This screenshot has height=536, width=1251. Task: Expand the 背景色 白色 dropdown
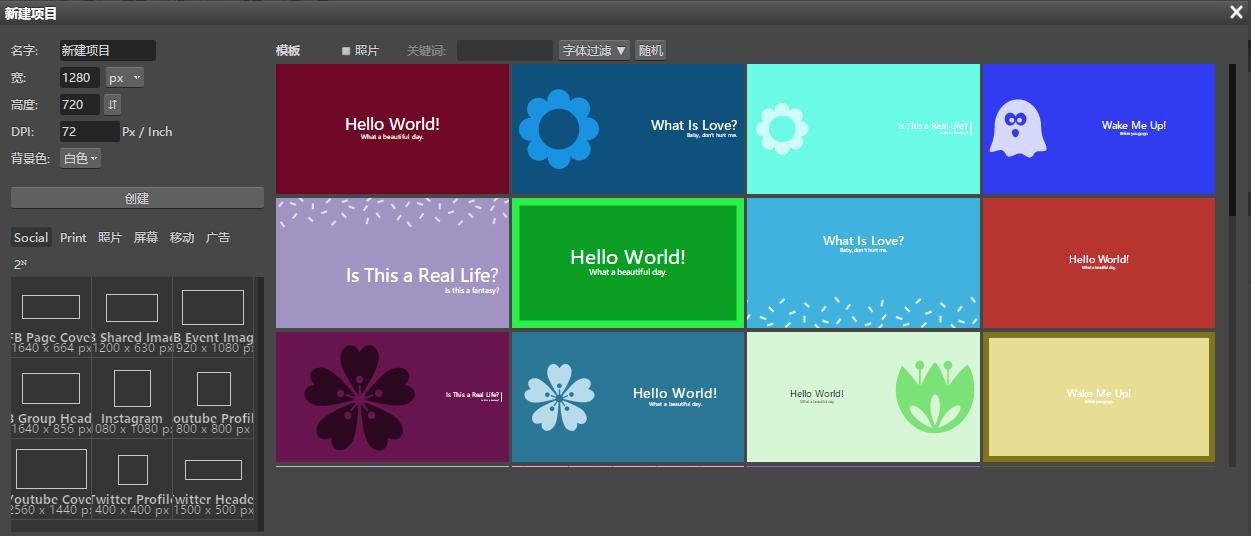[x=81, y=158]
